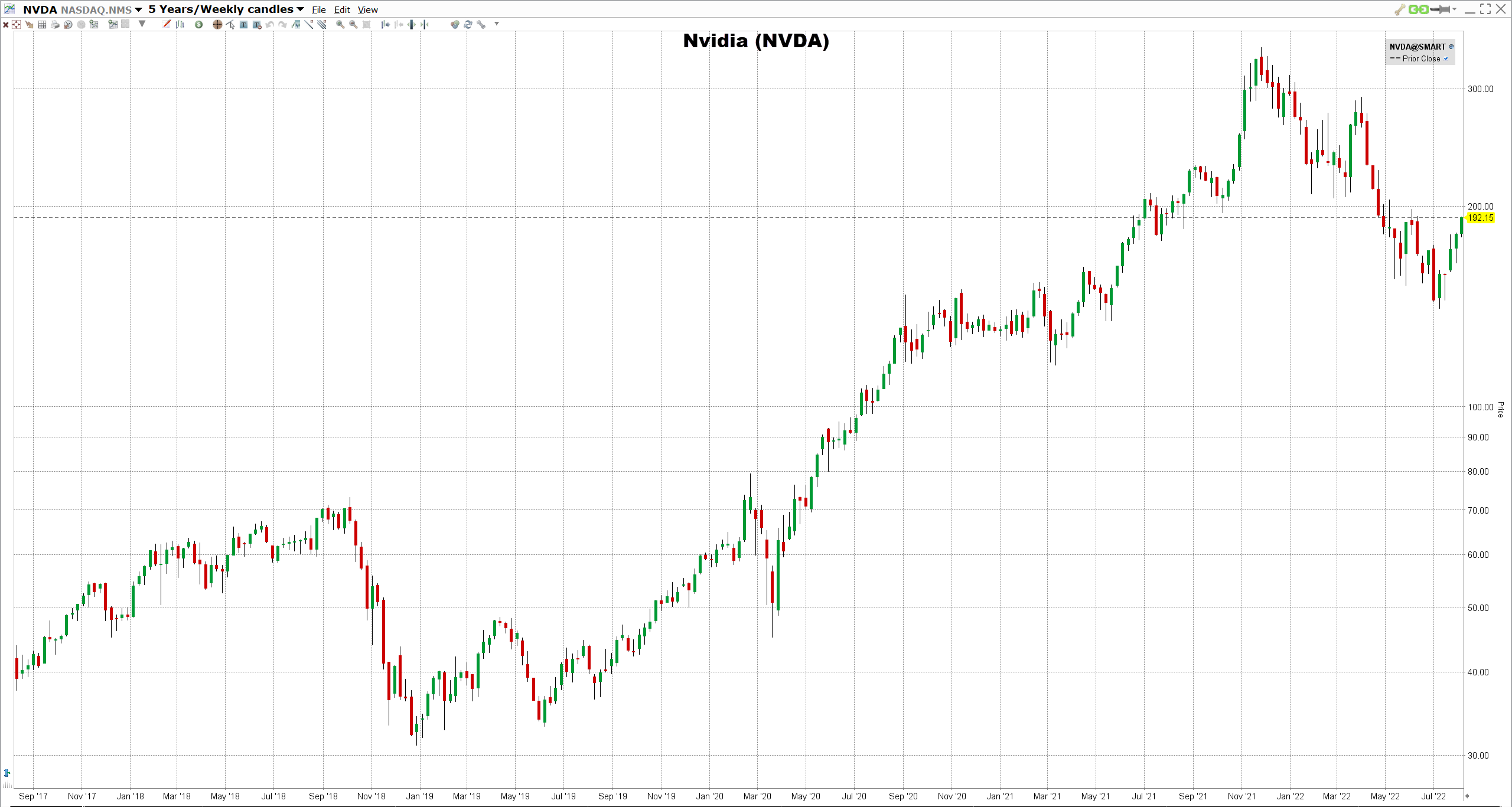This screenshot has width=1512, height=807.
Task: Click the 300.00 price axis label
Action: (x=1480, y=89)
